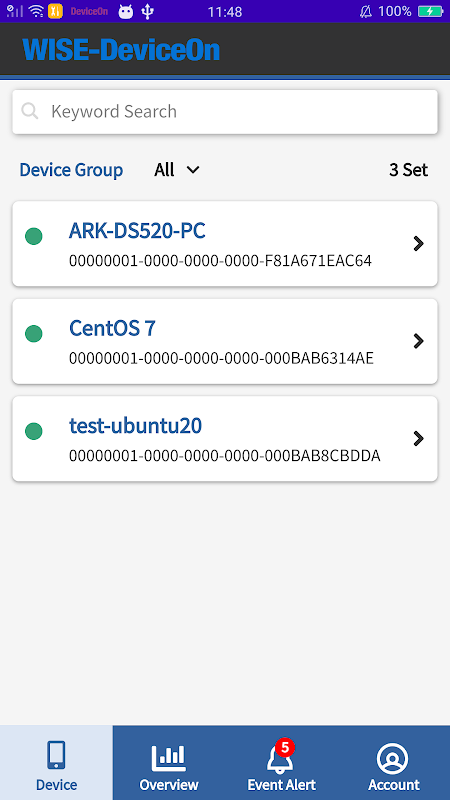
Task: Tap the red 5 notification badge
Action: tap(285, 747)
